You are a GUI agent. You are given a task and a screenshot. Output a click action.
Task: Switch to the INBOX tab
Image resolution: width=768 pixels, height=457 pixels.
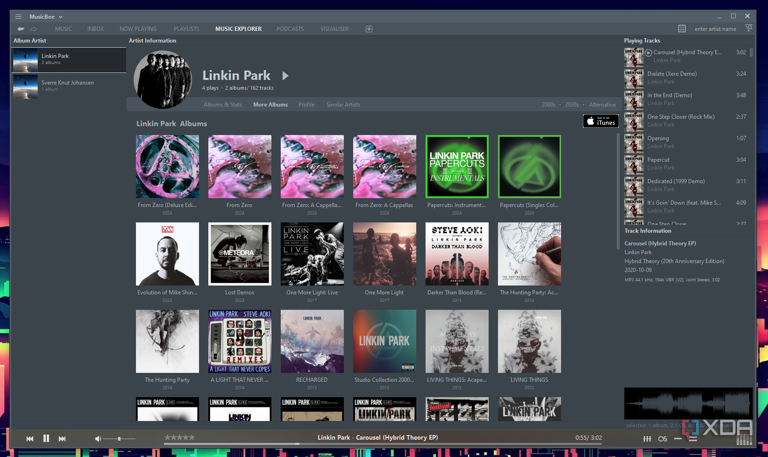tap(96, 29)
